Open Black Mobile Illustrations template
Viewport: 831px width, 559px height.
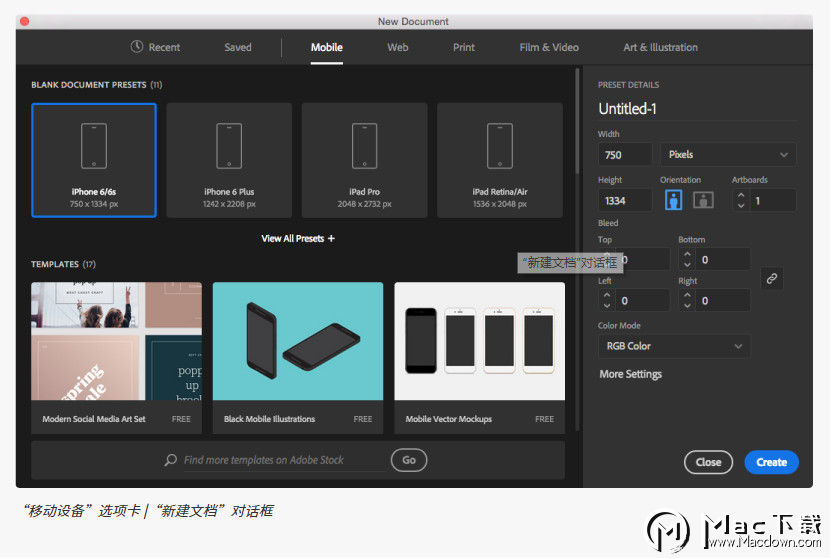coord(298,358)
